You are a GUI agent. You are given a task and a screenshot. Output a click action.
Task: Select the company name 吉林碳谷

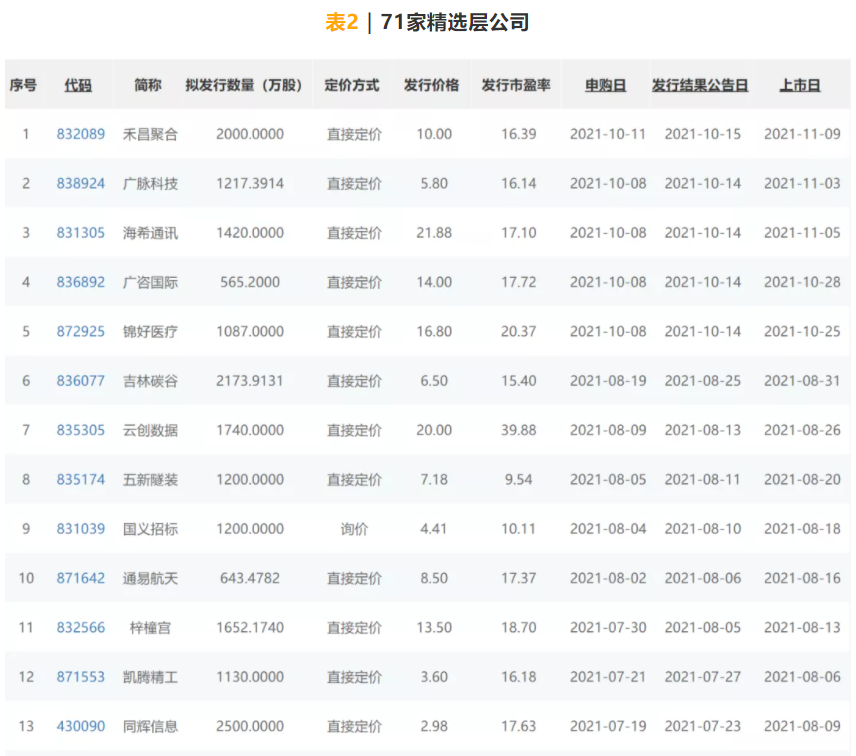150,381
